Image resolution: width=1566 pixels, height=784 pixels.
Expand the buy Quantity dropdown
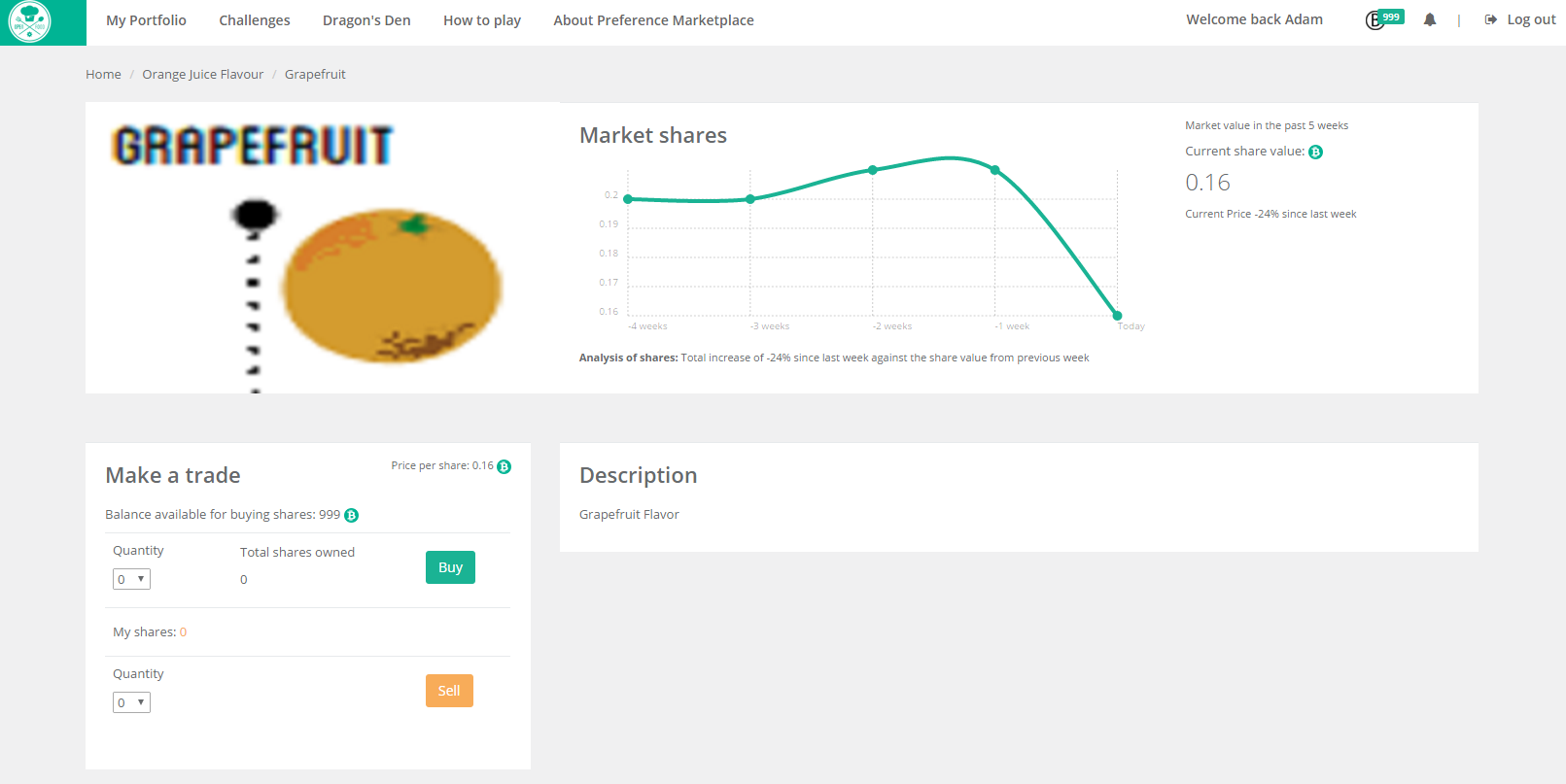[131, 579]
